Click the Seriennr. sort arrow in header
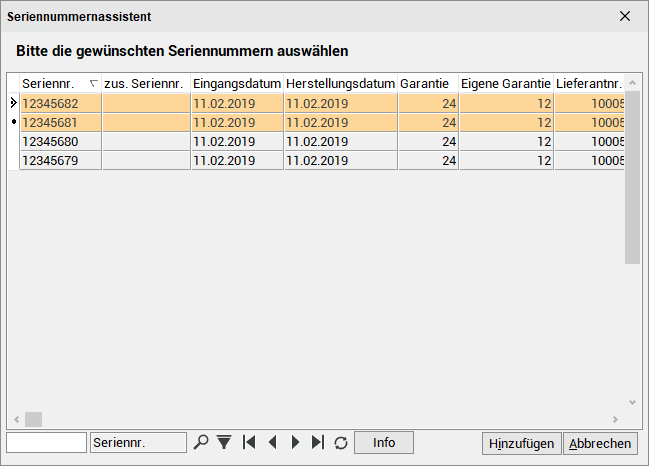Screen dimensions: 649x466 click(94, 84)
